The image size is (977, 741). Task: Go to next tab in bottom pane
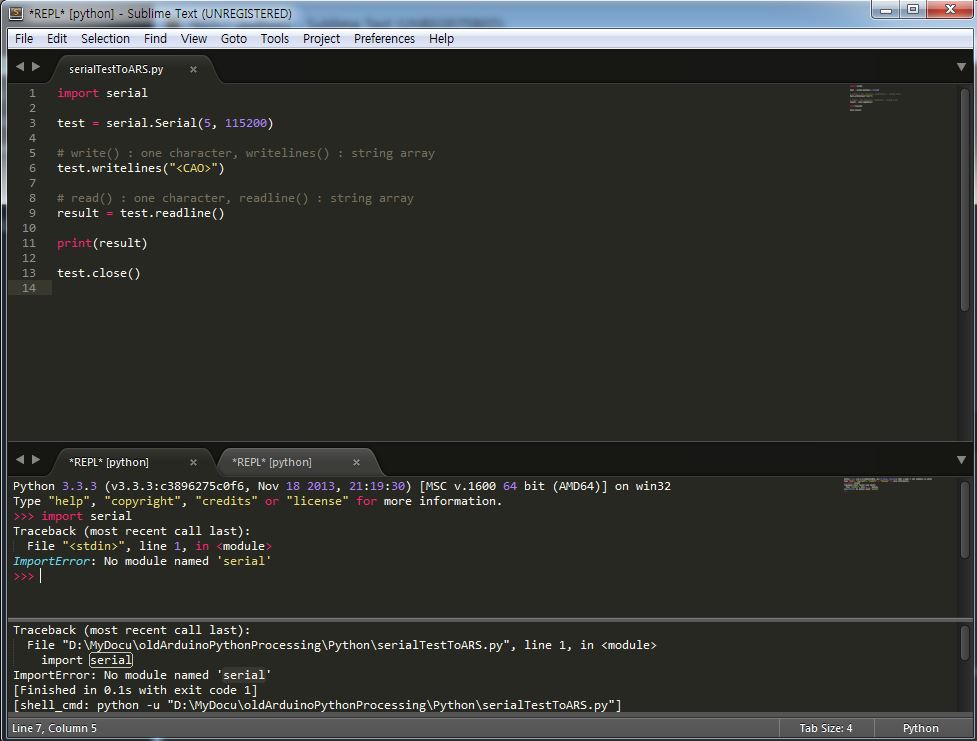coord(36,460)
